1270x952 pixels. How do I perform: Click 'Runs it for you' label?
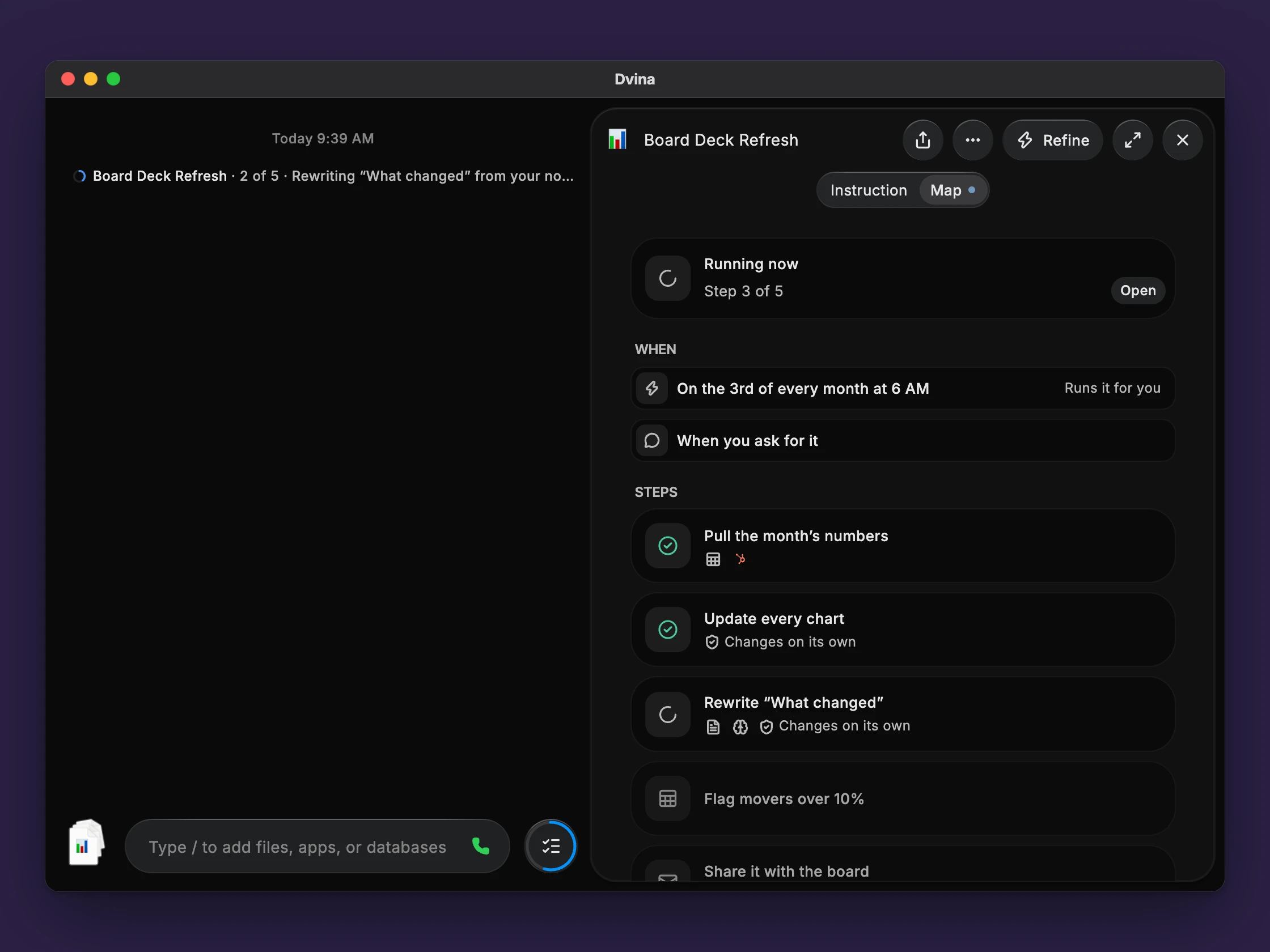click(x=1112, y=388)
